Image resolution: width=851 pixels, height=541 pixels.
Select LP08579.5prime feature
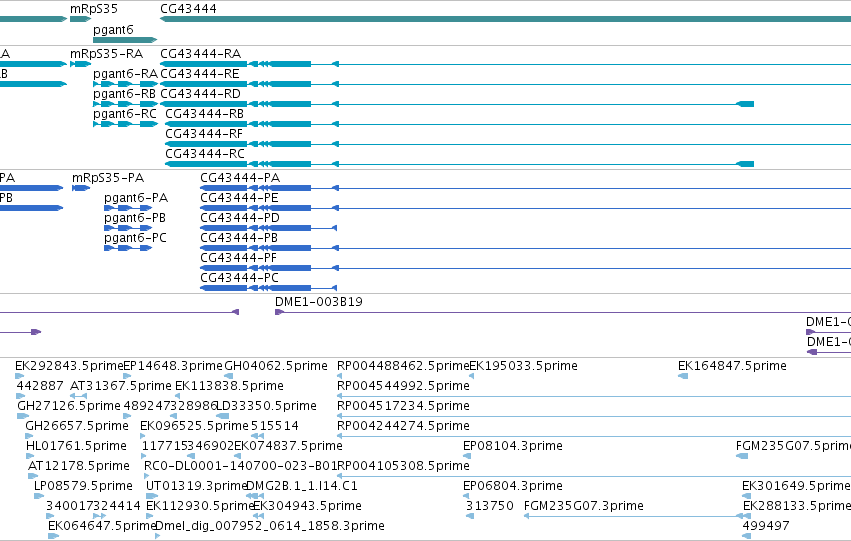(83, 486)
